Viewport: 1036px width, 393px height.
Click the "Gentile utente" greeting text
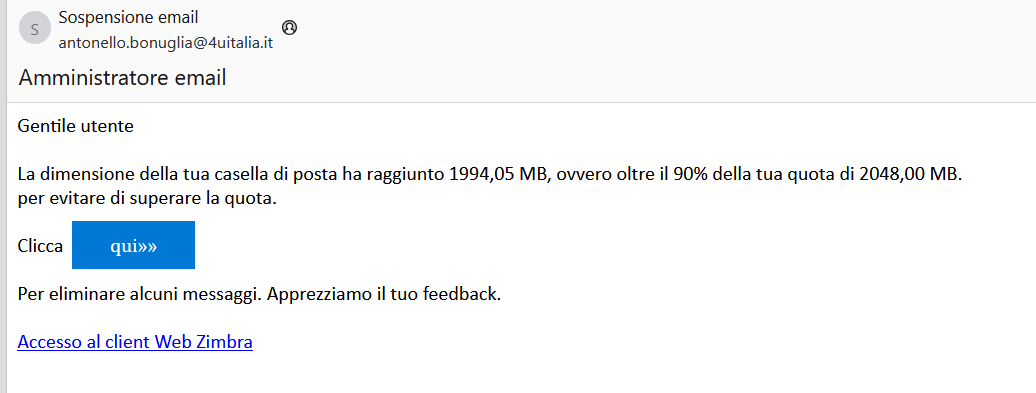(76, 125)
